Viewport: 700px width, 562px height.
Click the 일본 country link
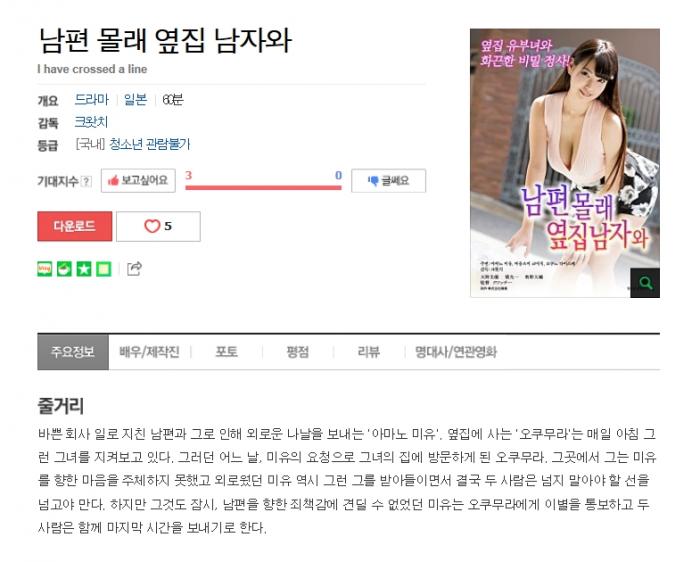coord(135,99)
